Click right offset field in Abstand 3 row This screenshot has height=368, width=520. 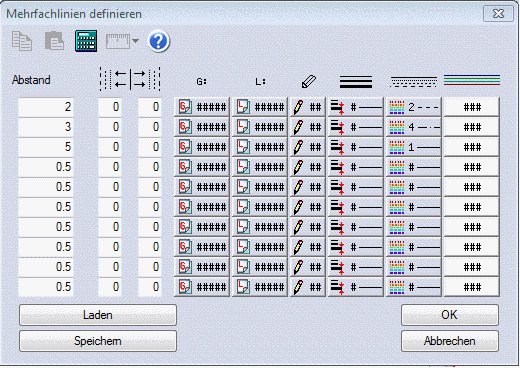[150, 127]
